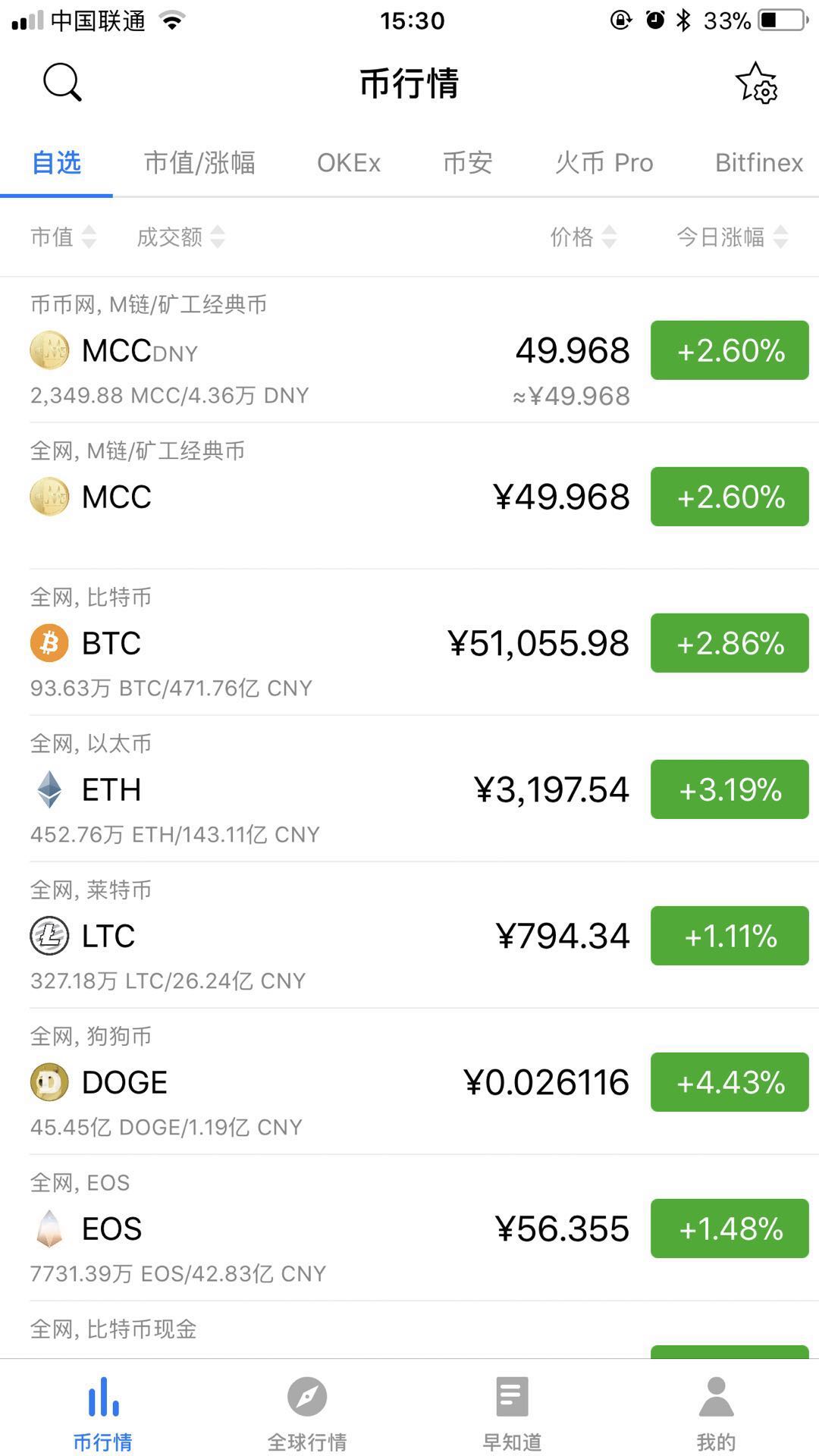819x1456 pixels.
Task: Switch to 火币 Pro tab
Action: [x=604, y=163]
